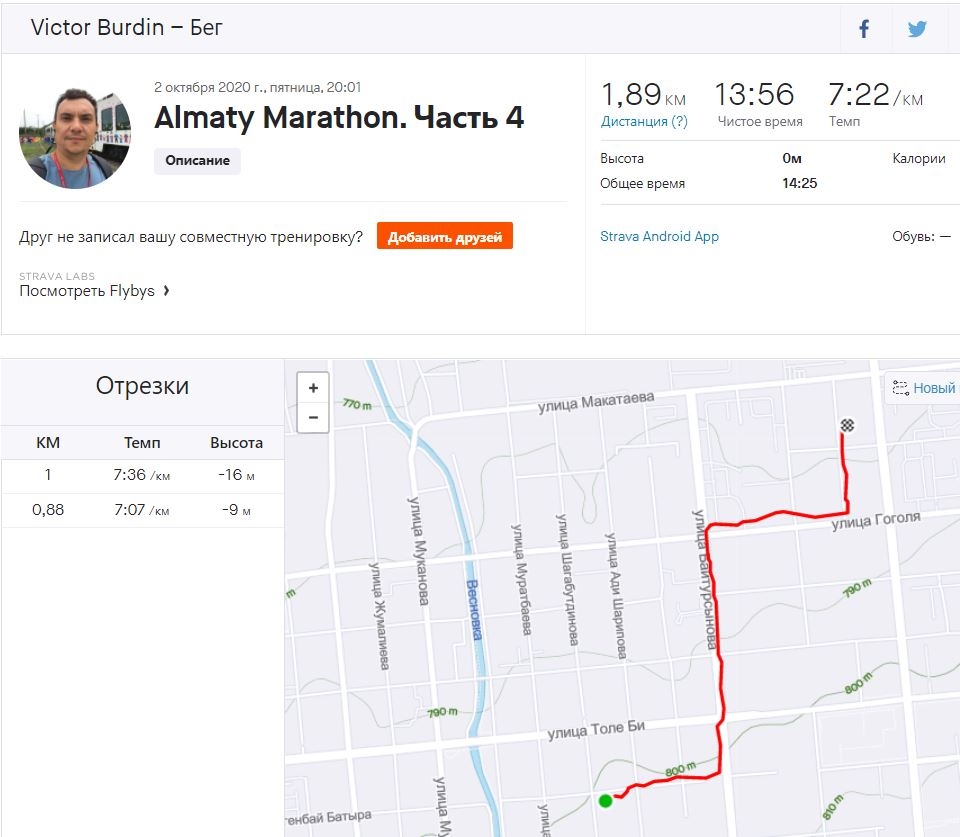Click the Высота column header in splits
The image size is (960, 837).
click(x=236, y=443)
